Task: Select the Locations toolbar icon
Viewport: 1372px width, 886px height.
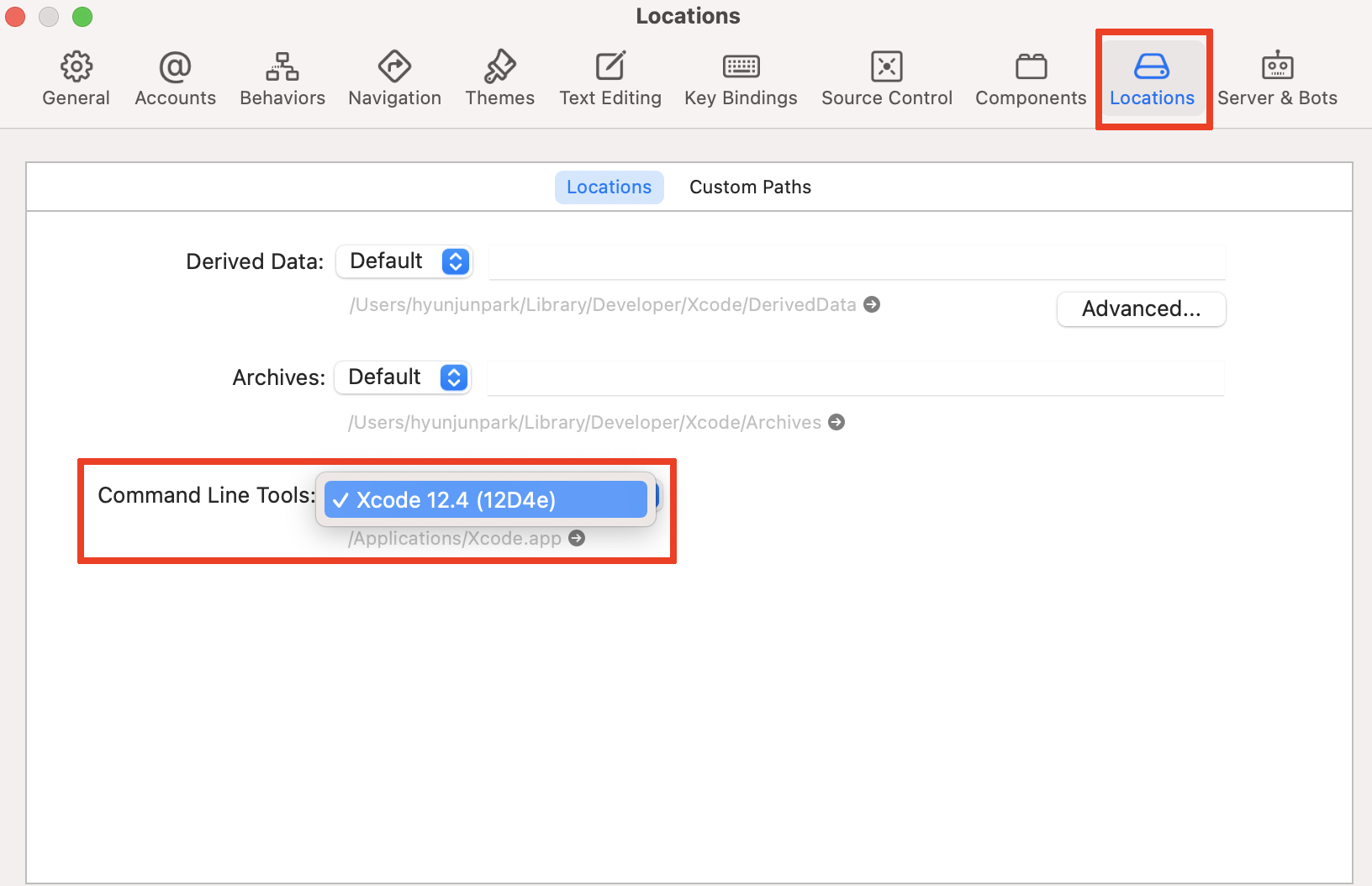Action: coord(1152,79)
